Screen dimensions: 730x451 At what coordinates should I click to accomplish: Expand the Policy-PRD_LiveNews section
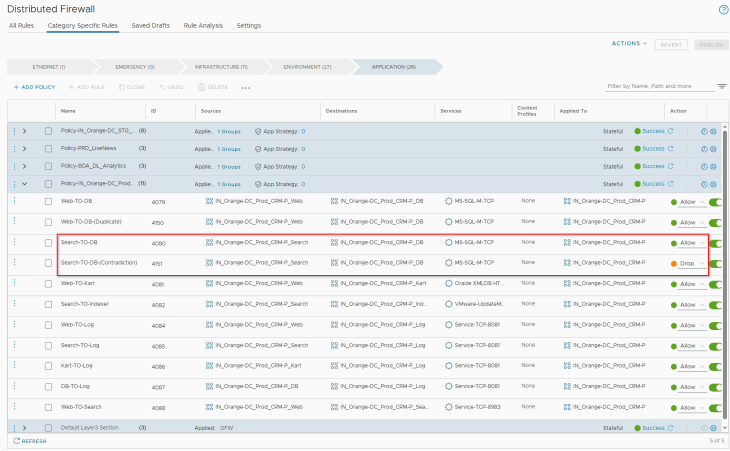click(x=24, y=149)
